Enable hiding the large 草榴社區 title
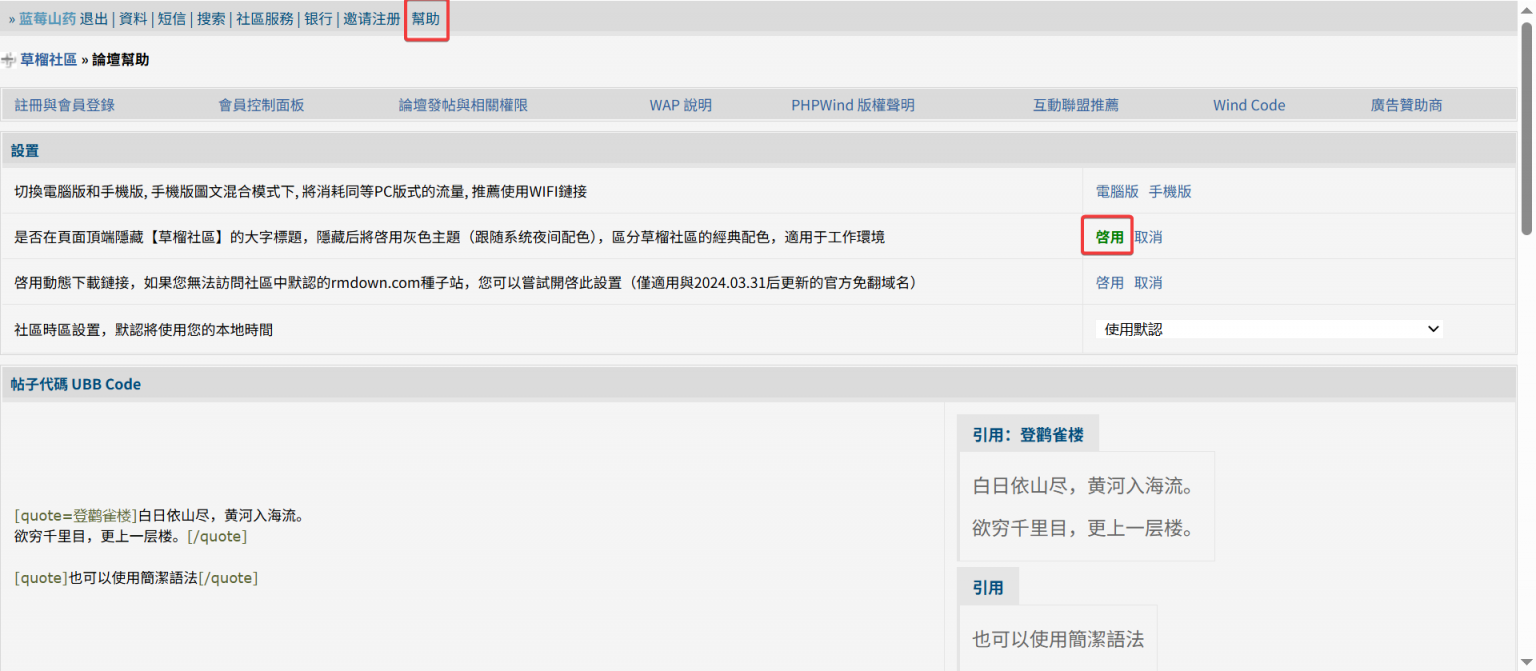 [x=1109, y=237]
